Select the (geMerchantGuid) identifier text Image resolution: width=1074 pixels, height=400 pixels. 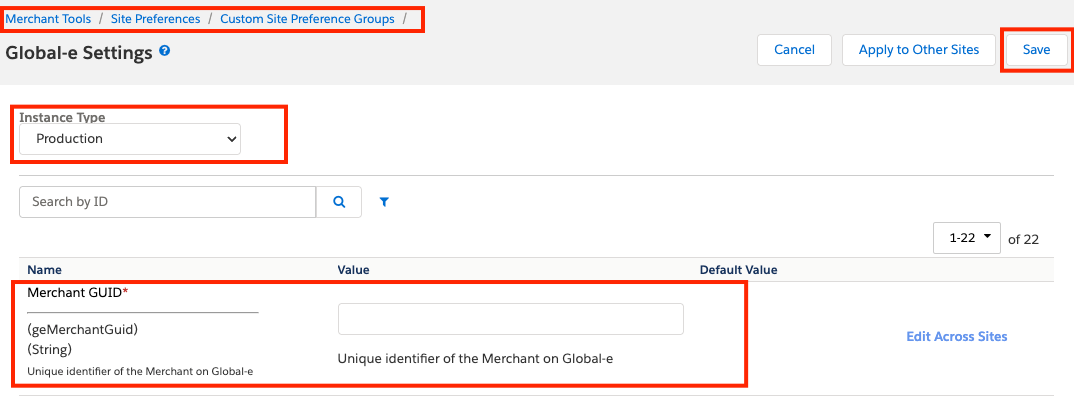[83, 329]
